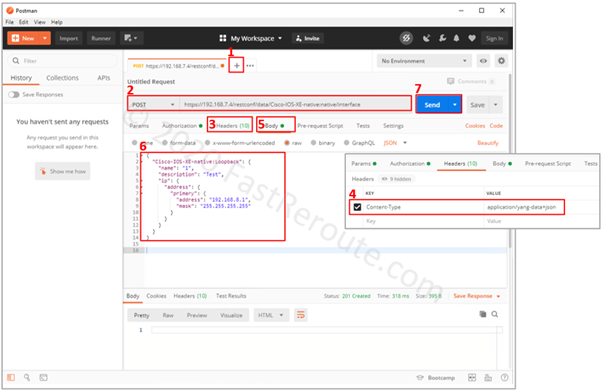Switch to the Collections sidebar tab
Screen dimensions: 602x392
[x=62, y=78]
